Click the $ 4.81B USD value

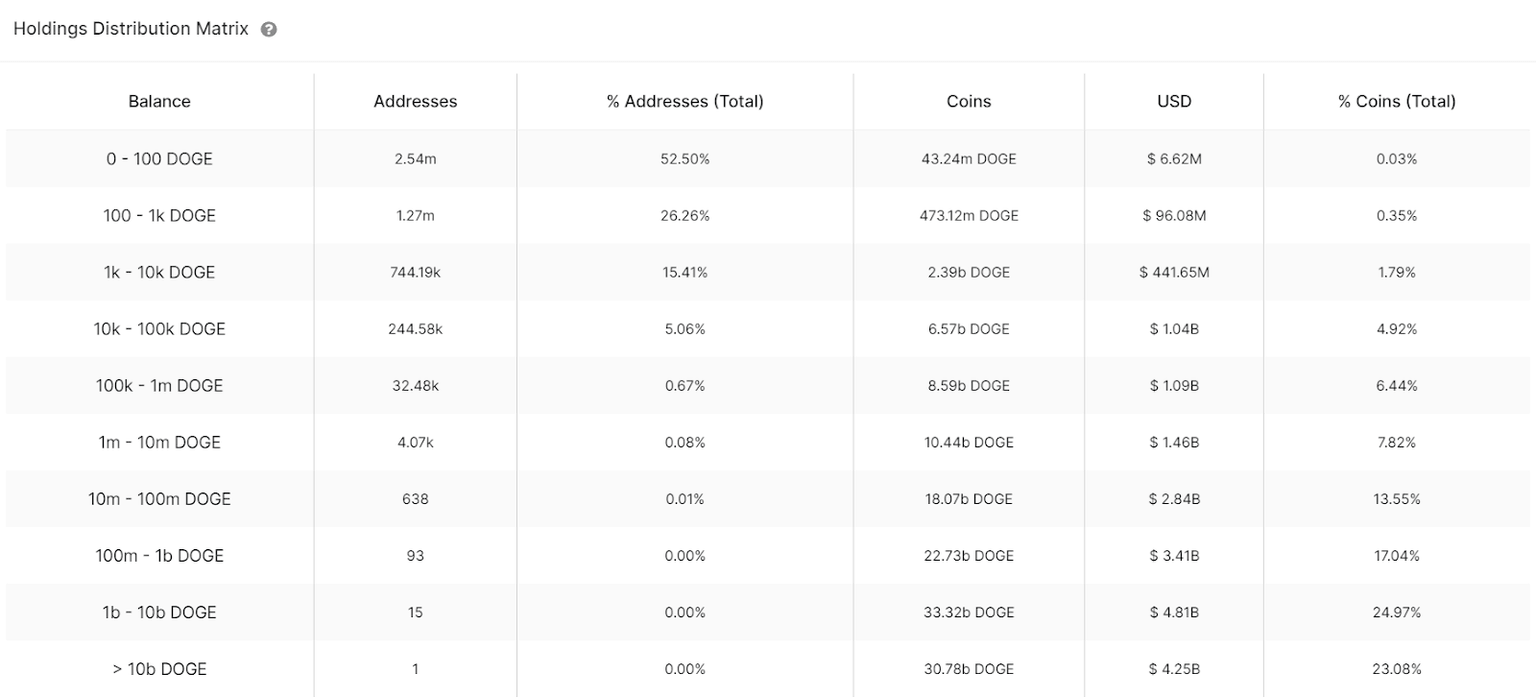coord(1174,612)
